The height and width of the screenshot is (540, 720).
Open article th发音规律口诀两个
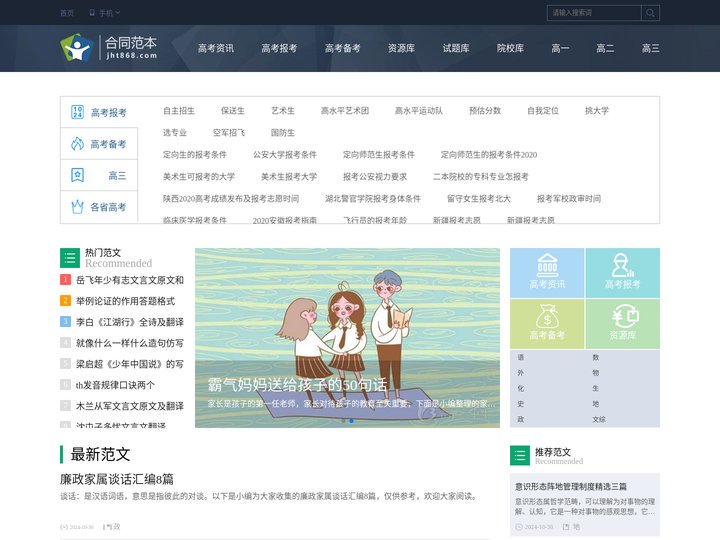click(115, 385)
